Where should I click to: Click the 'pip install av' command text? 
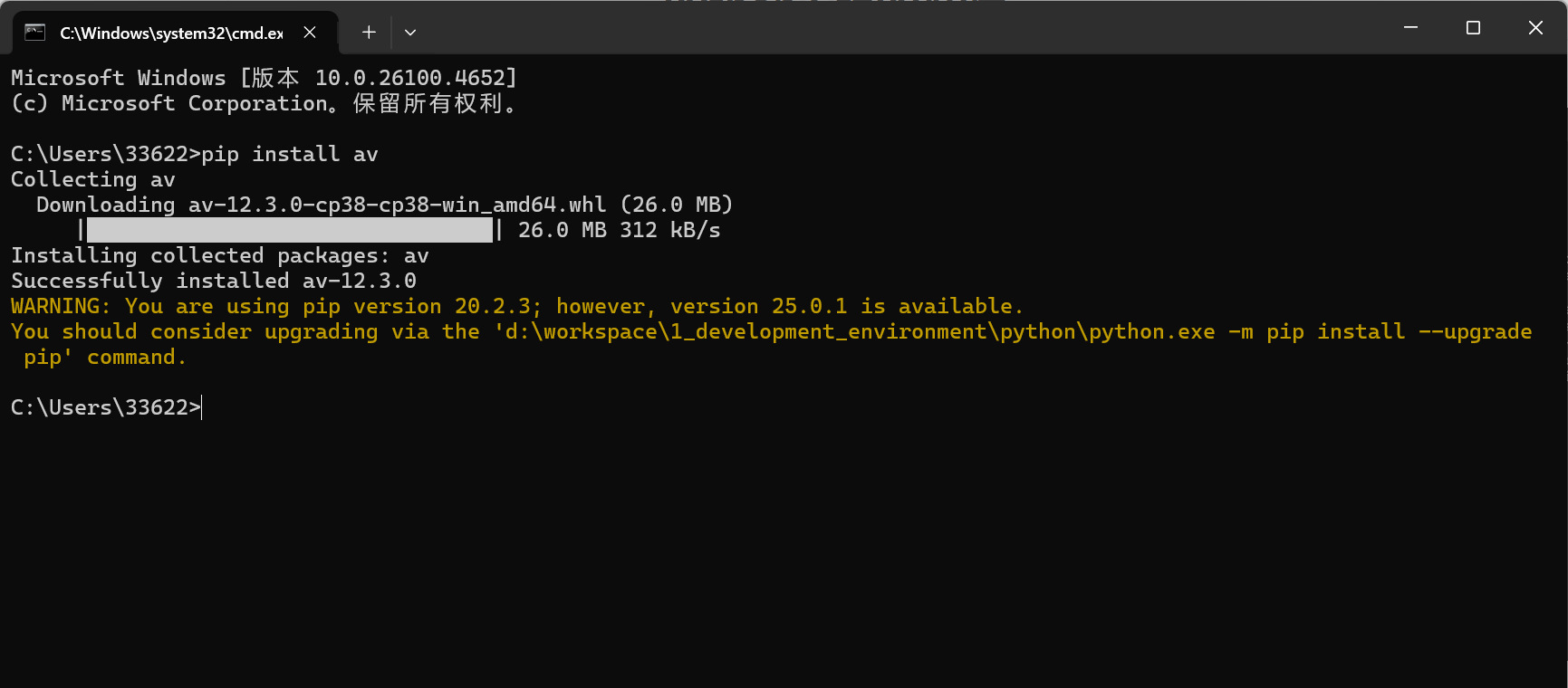point(290,154)
